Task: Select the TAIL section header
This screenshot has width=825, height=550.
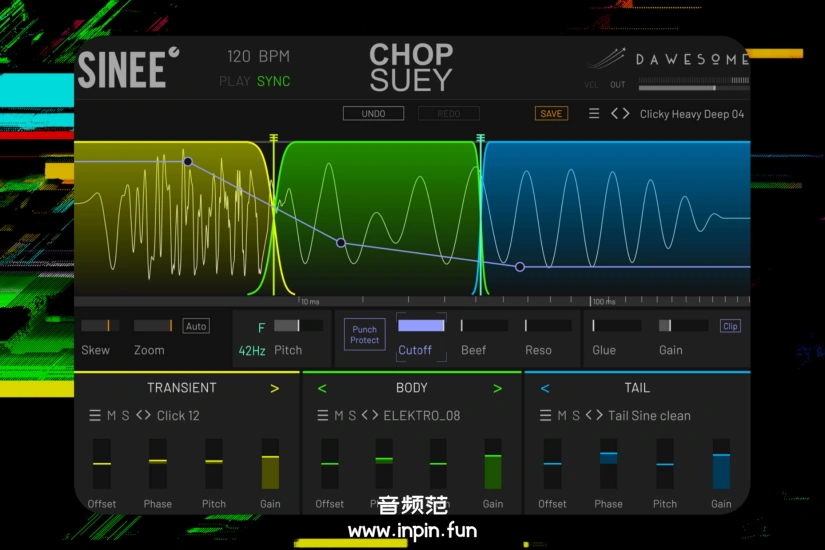Action: [637, 388]
